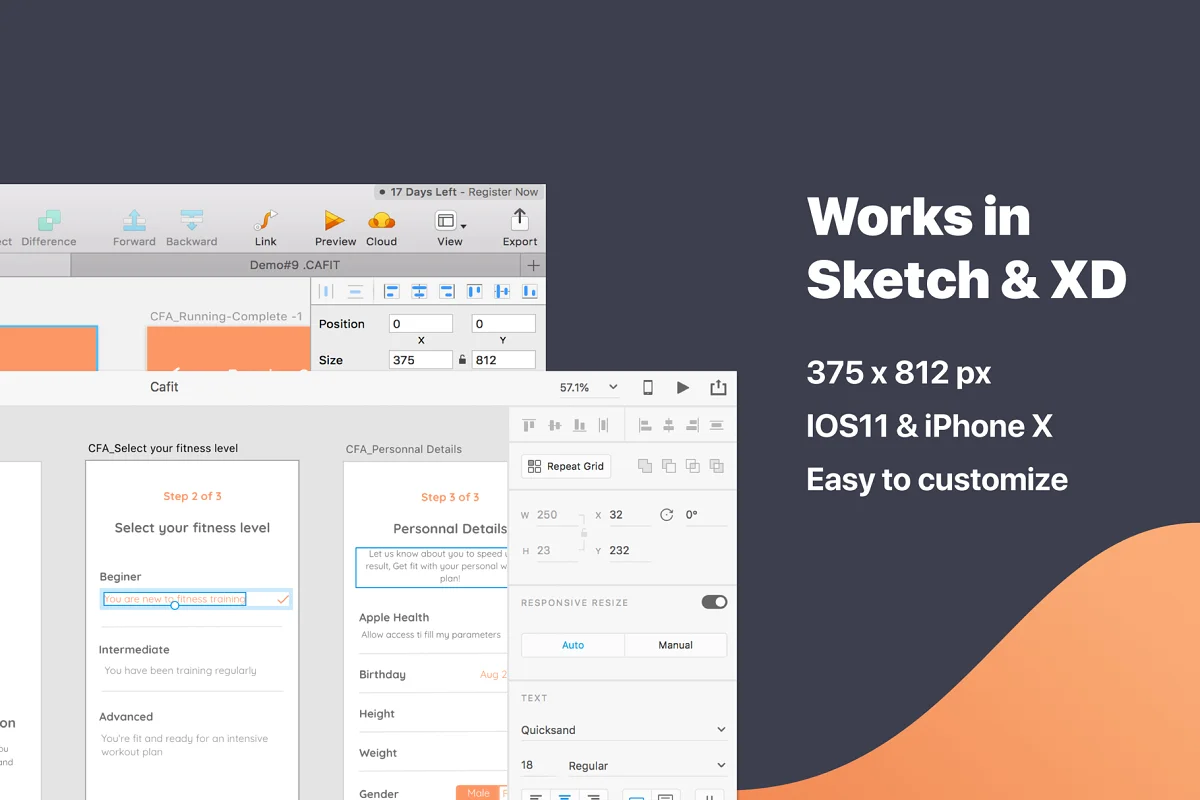Click the rotation field showing 0°
Image resolution: width=1200 pixels, height=800 pixels.
click(705, 515)
